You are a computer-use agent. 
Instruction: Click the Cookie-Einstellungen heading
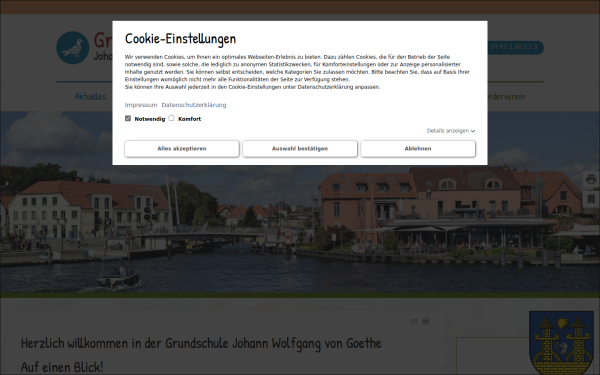pos(180,39)
